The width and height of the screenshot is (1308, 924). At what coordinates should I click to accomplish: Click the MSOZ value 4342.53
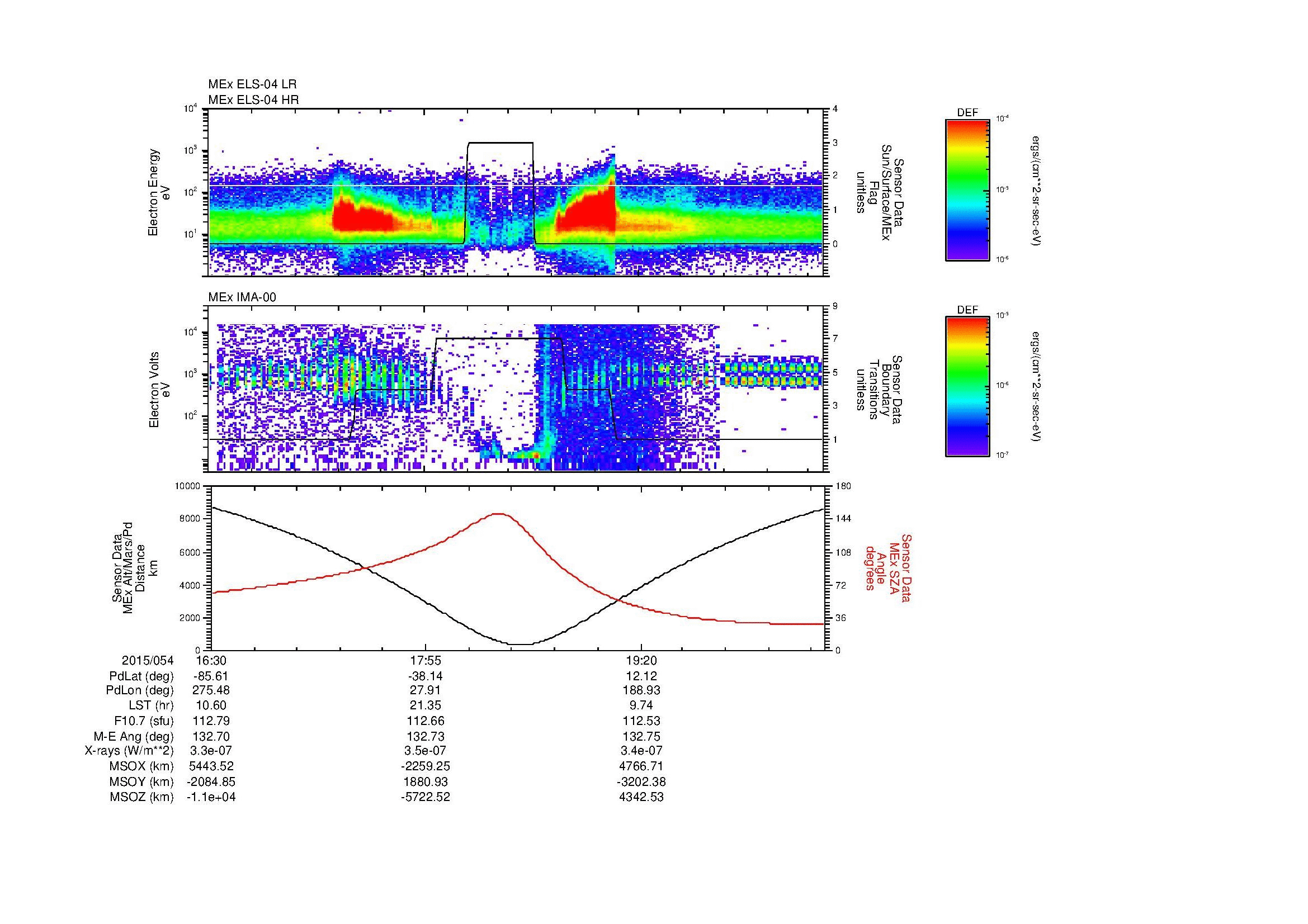(641, 797)
